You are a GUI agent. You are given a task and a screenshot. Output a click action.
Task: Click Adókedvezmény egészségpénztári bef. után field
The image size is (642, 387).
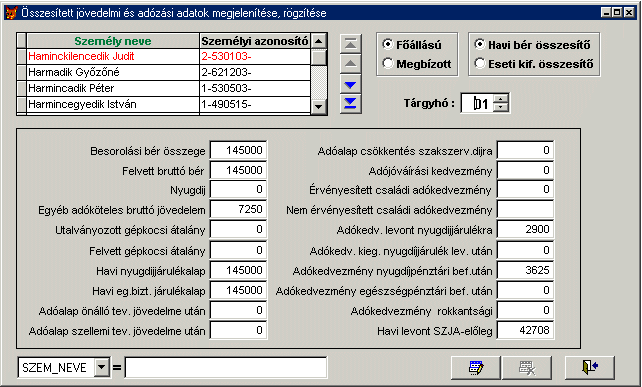point(525,290)
